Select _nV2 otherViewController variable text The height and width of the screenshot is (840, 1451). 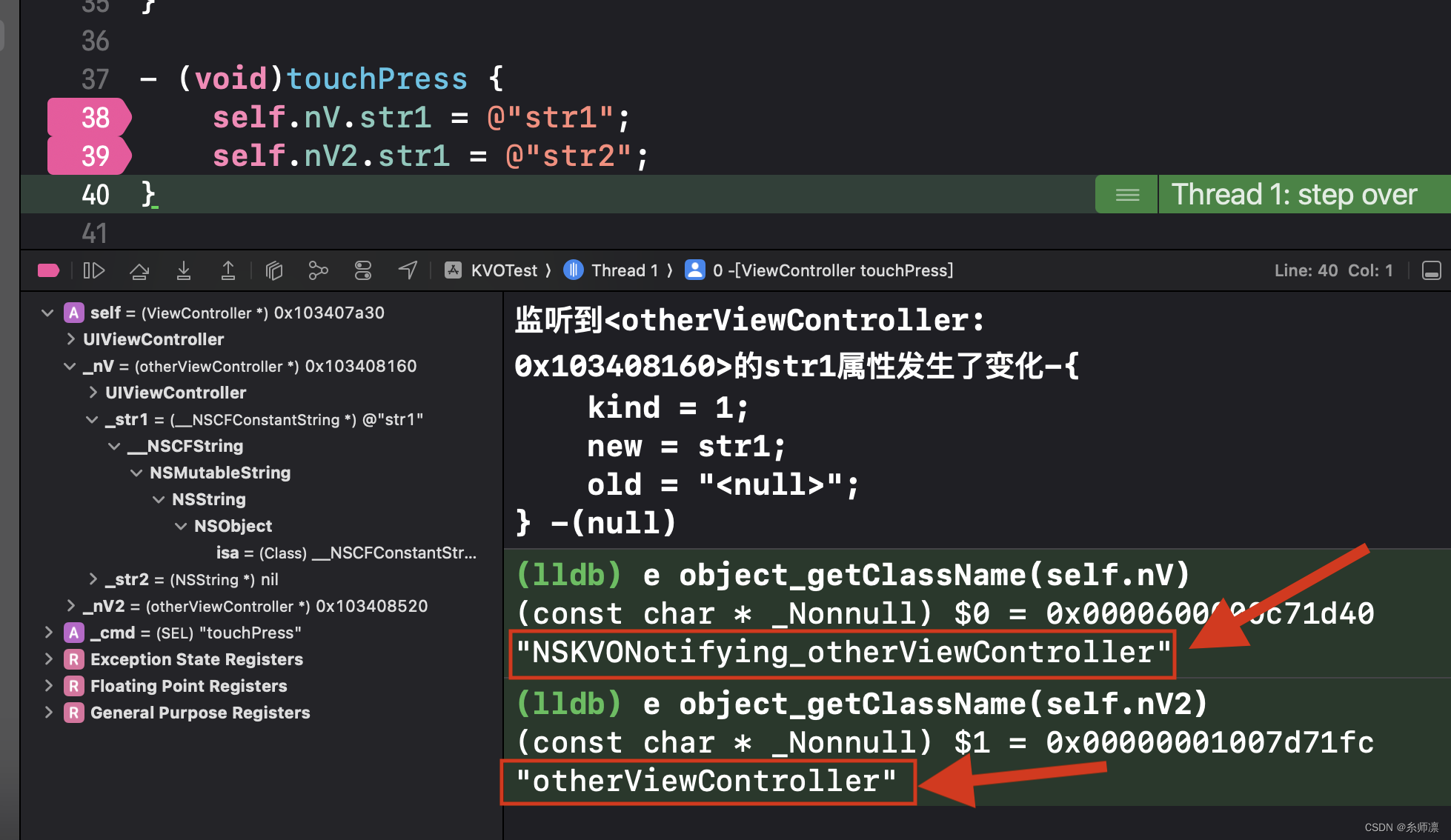click(256, 606)
